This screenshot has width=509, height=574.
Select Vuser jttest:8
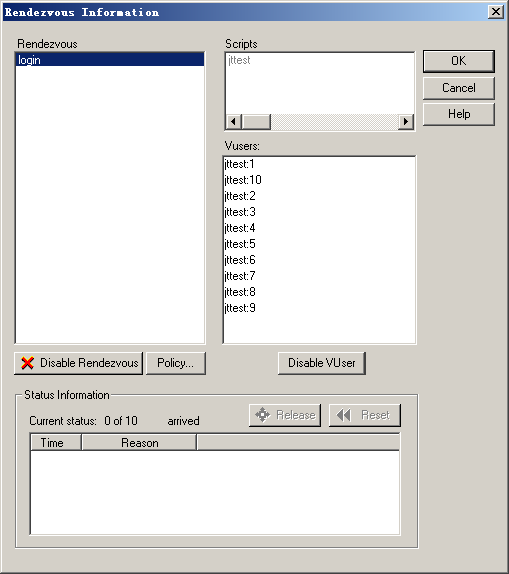[240, 292]
